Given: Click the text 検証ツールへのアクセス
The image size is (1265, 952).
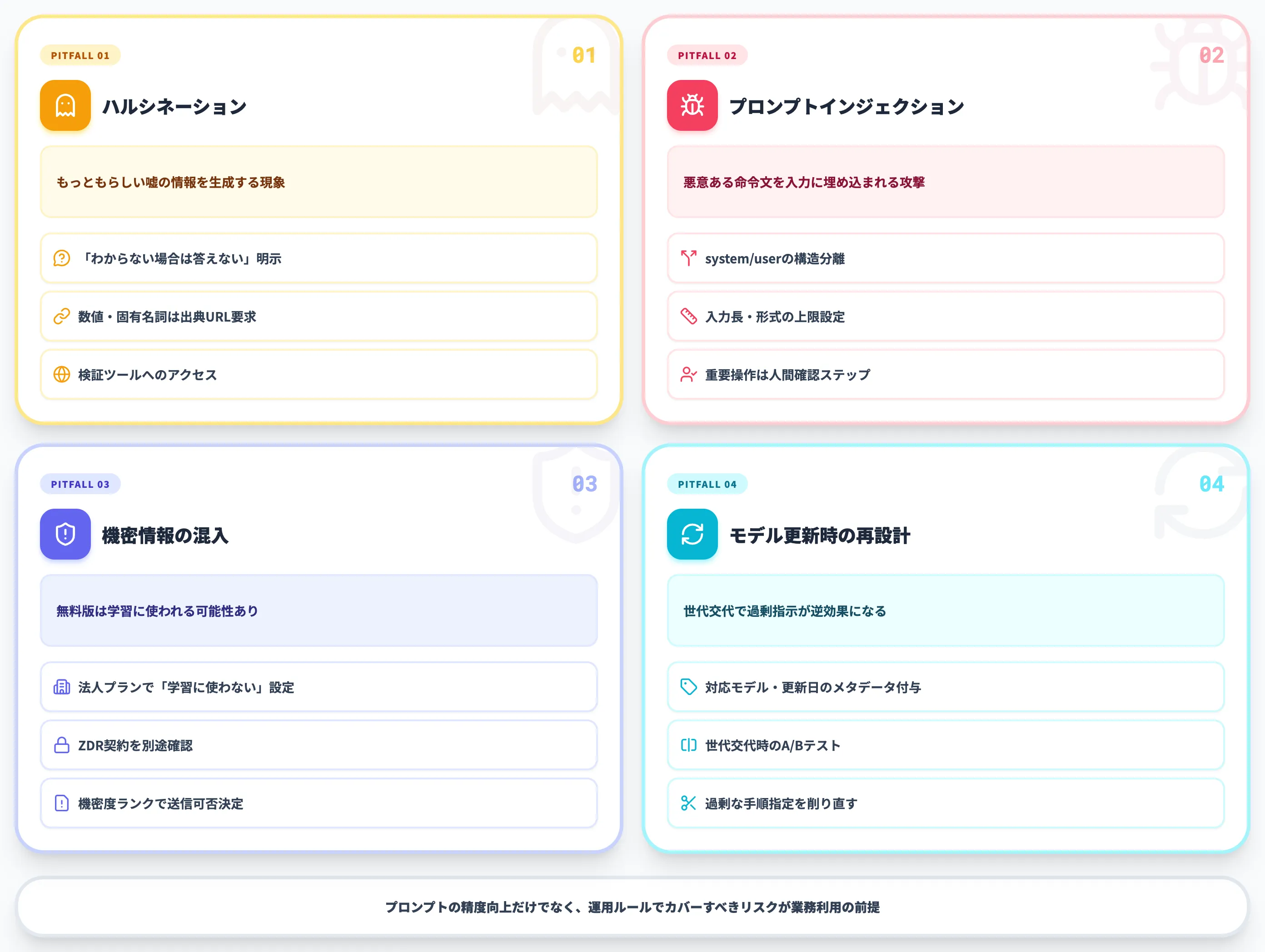Looking at the screenshot, I should (148, 375).
